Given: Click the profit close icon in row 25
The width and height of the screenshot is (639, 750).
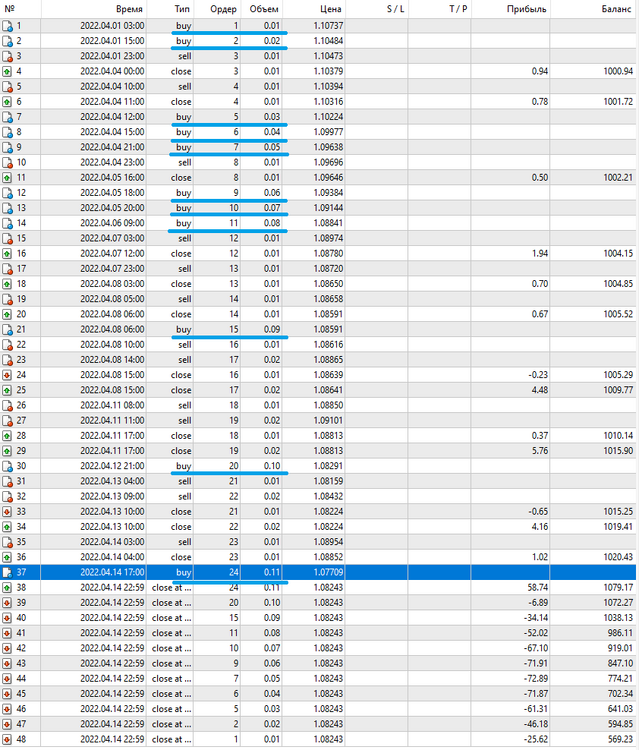Looking at the screenshot, I should tap(7, 391).
